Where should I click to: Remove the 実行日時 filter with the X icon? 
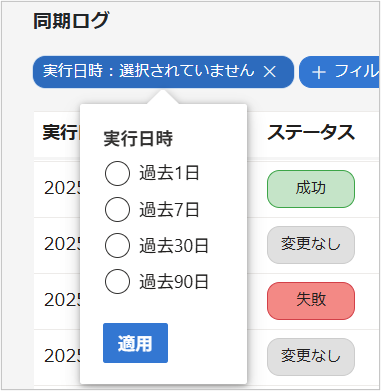(269, 71)
